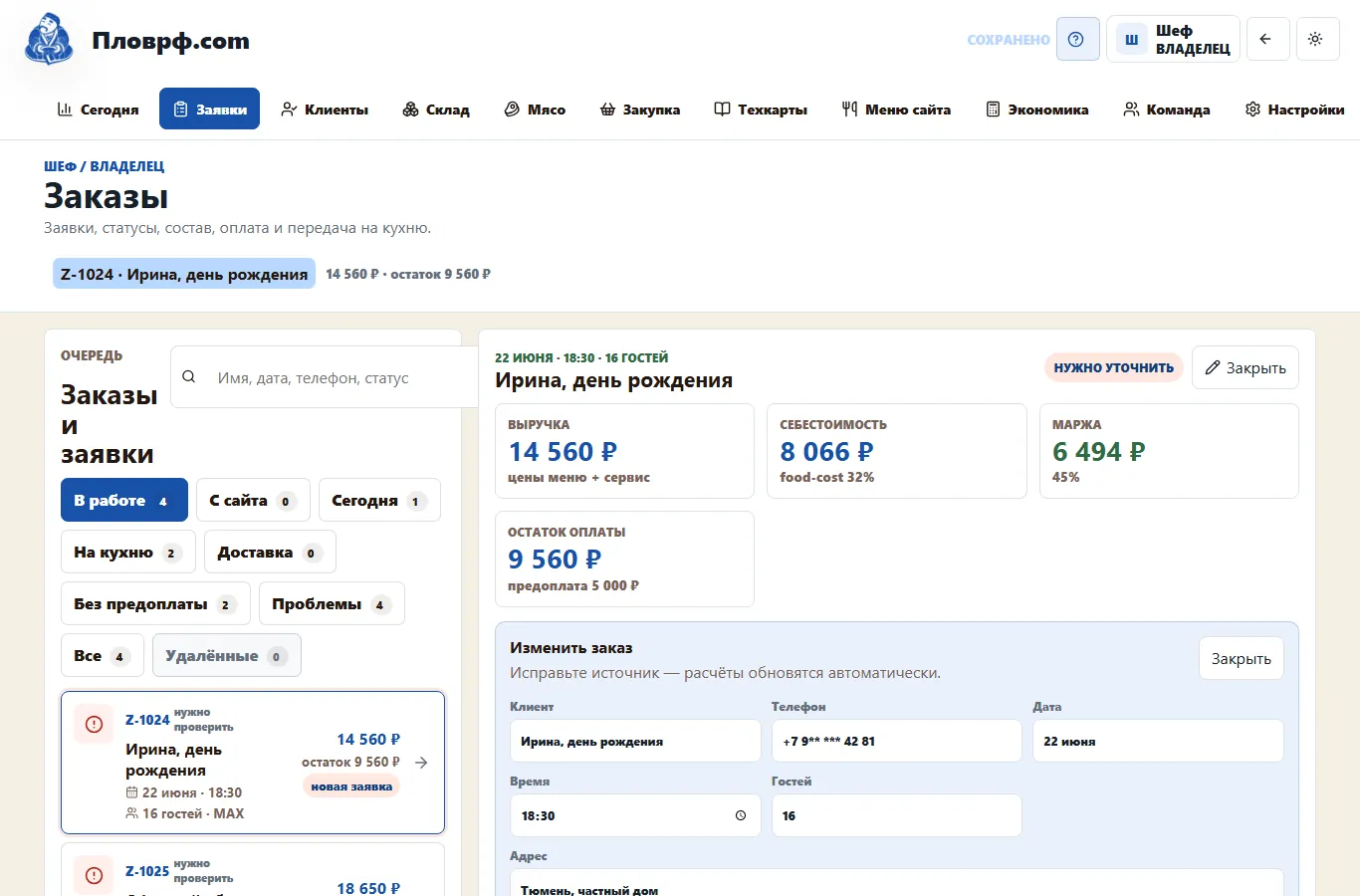This screenshot has width=1360, height=896.
Task: Go to the Склад section
Action: point(436,110)
